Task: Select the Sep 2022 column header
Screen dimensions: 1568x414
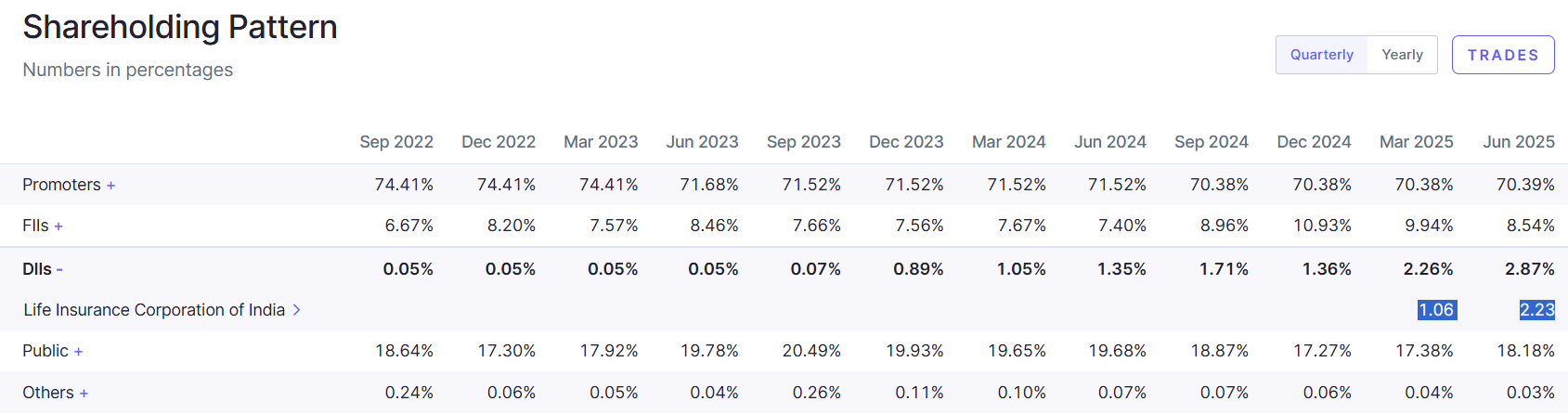Action: tap(396, 142)
